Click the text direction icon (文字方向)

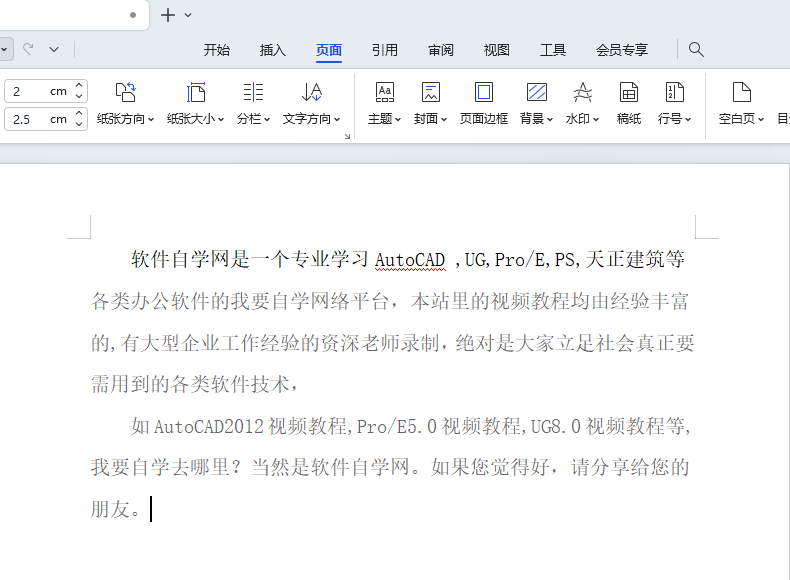312,92
